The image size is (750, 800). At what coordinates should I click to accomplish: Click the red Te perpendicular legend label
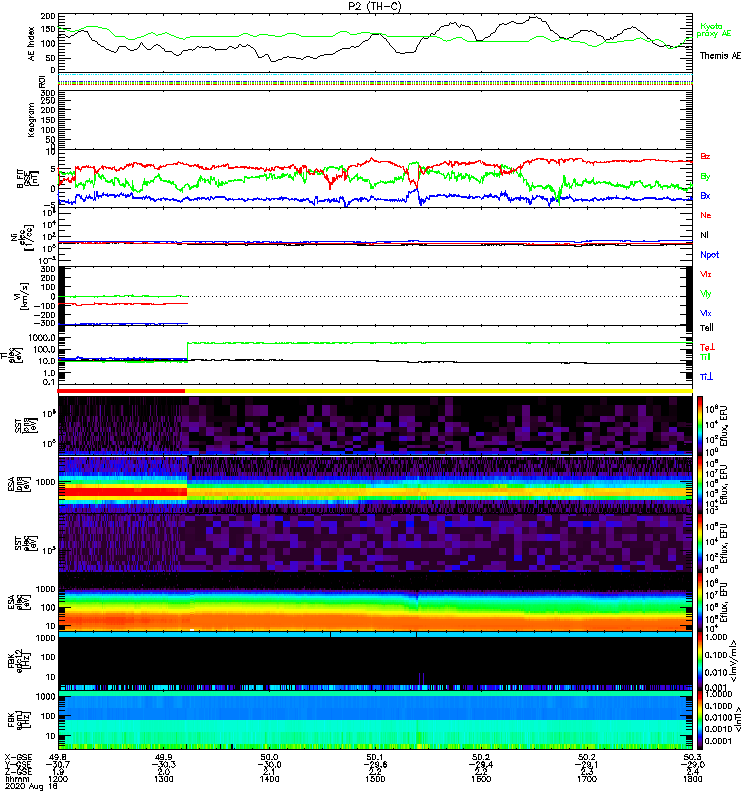(x=707, y=347)
